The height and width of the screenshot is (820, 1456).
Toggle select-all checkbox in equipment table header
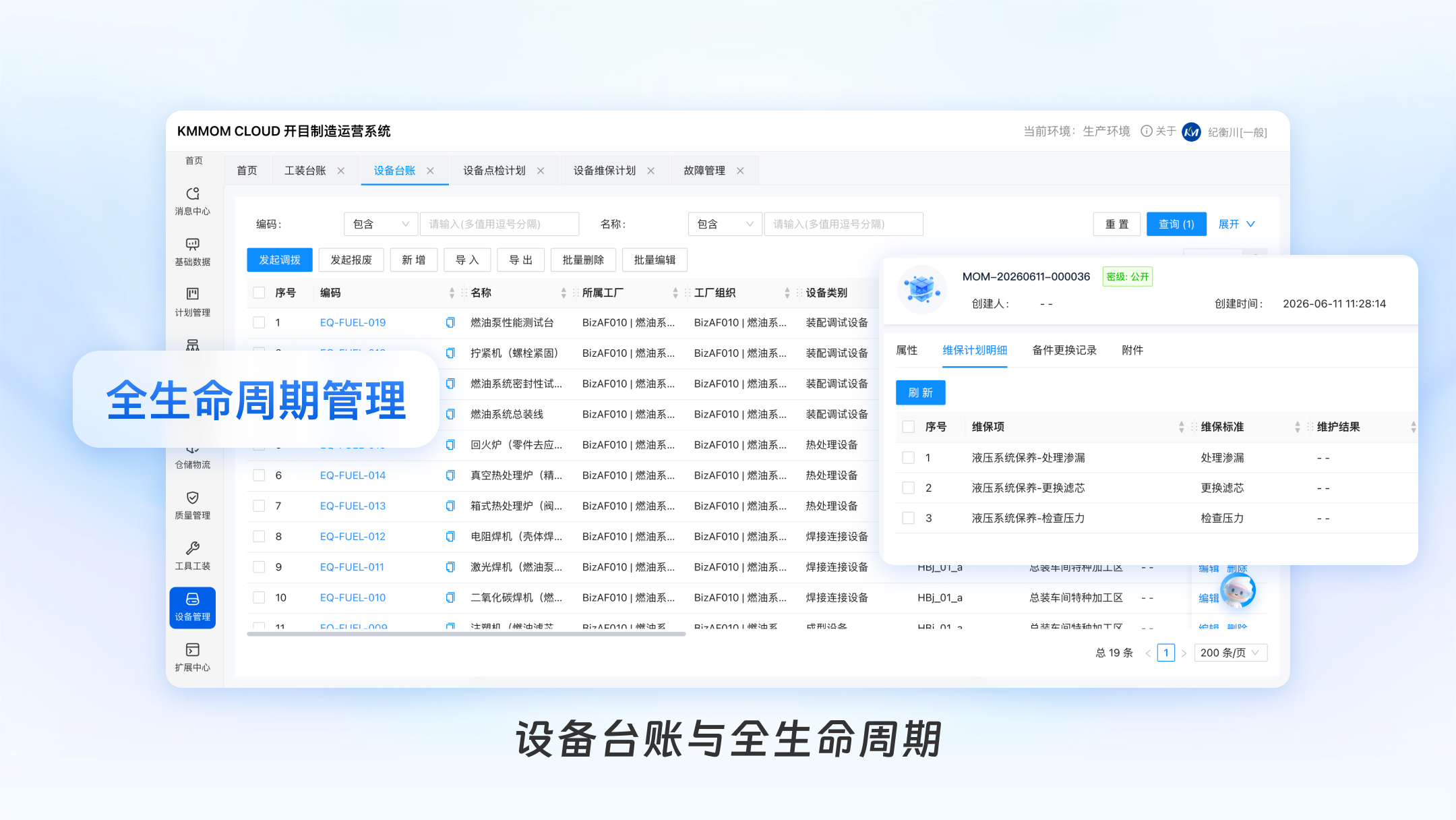pos(259,293)
